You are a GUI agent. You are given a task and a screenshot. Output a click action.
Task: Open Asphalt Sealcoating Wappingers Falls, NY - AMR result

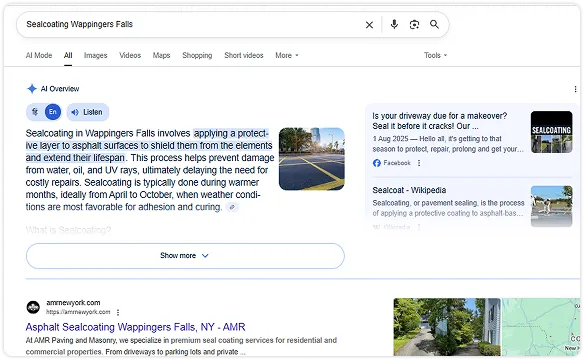click(135, 327)
